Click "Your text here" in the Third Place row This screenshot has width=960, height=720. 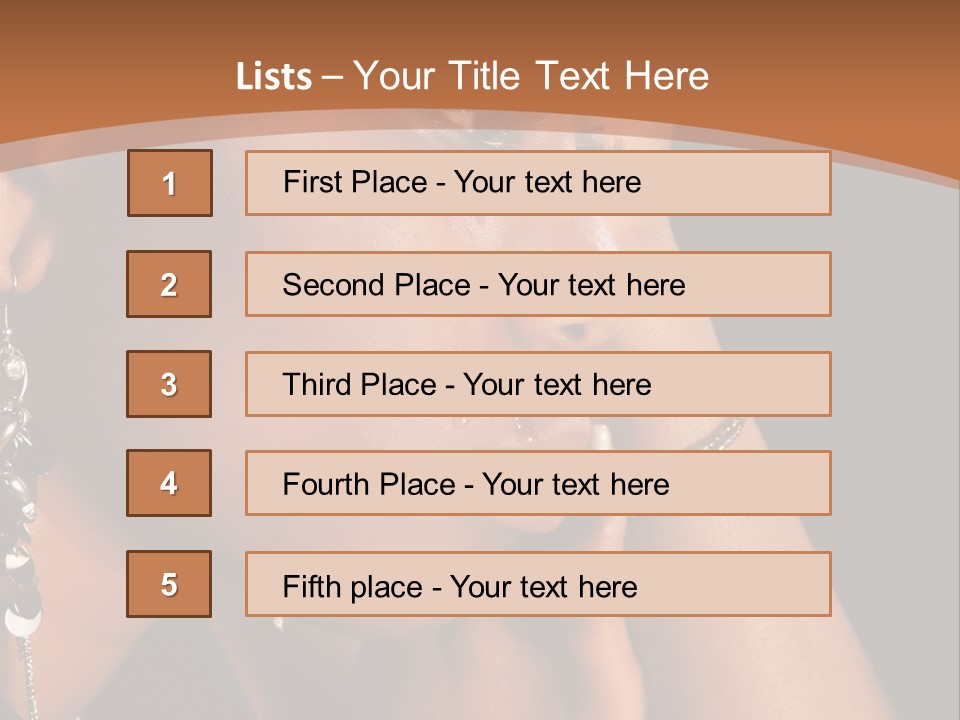coord(557,385)
